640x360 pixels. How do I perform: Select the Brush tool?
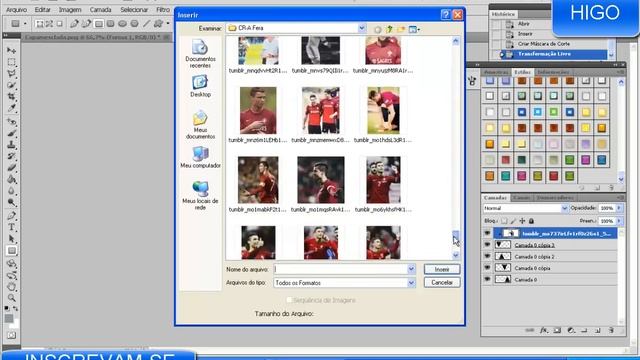11,133
